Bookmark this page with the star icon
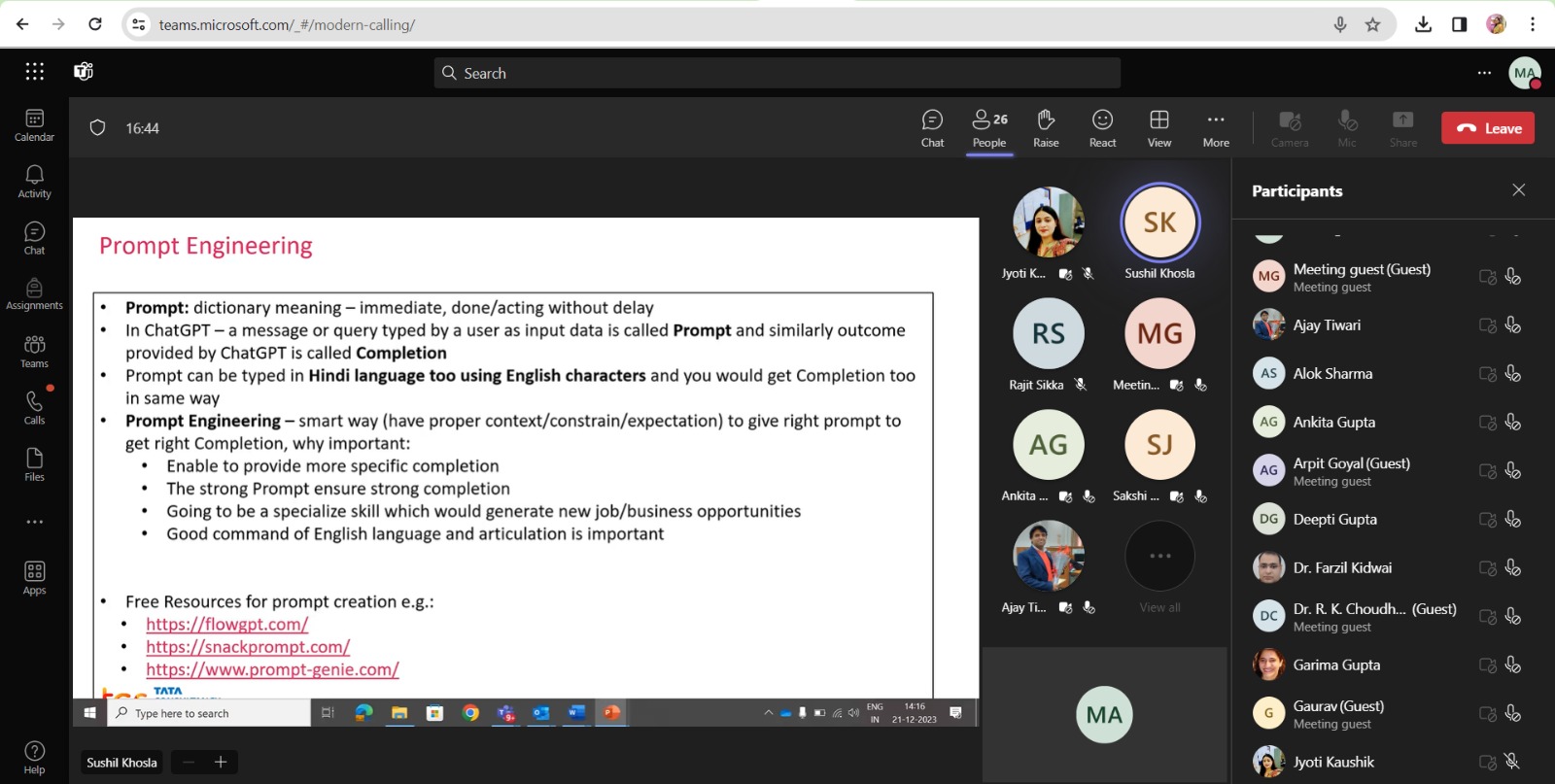This screenshot has height=784, width=1555. pos(1372,24)
